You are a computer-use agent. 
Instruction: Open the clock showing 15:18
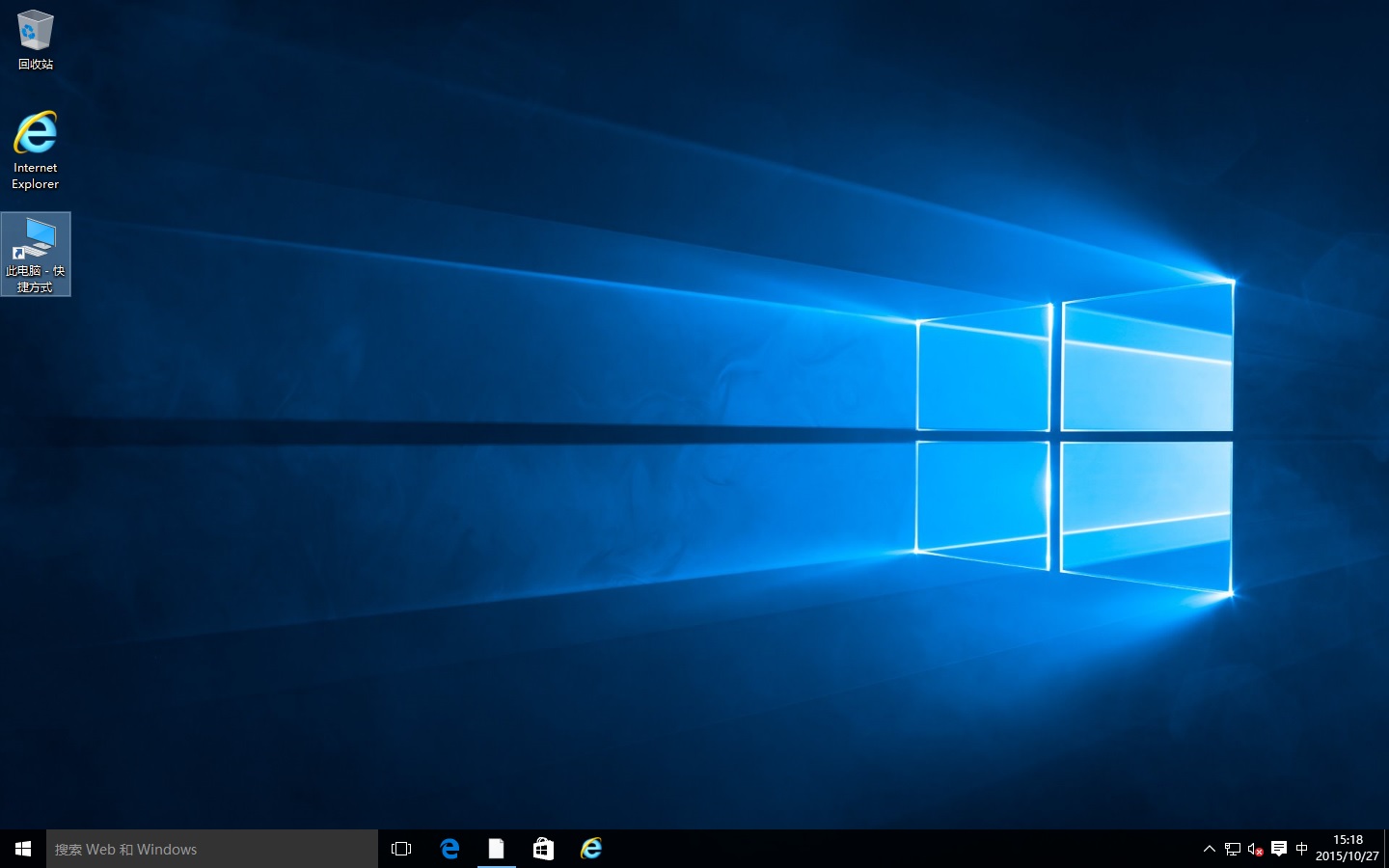coord(1348,849)
